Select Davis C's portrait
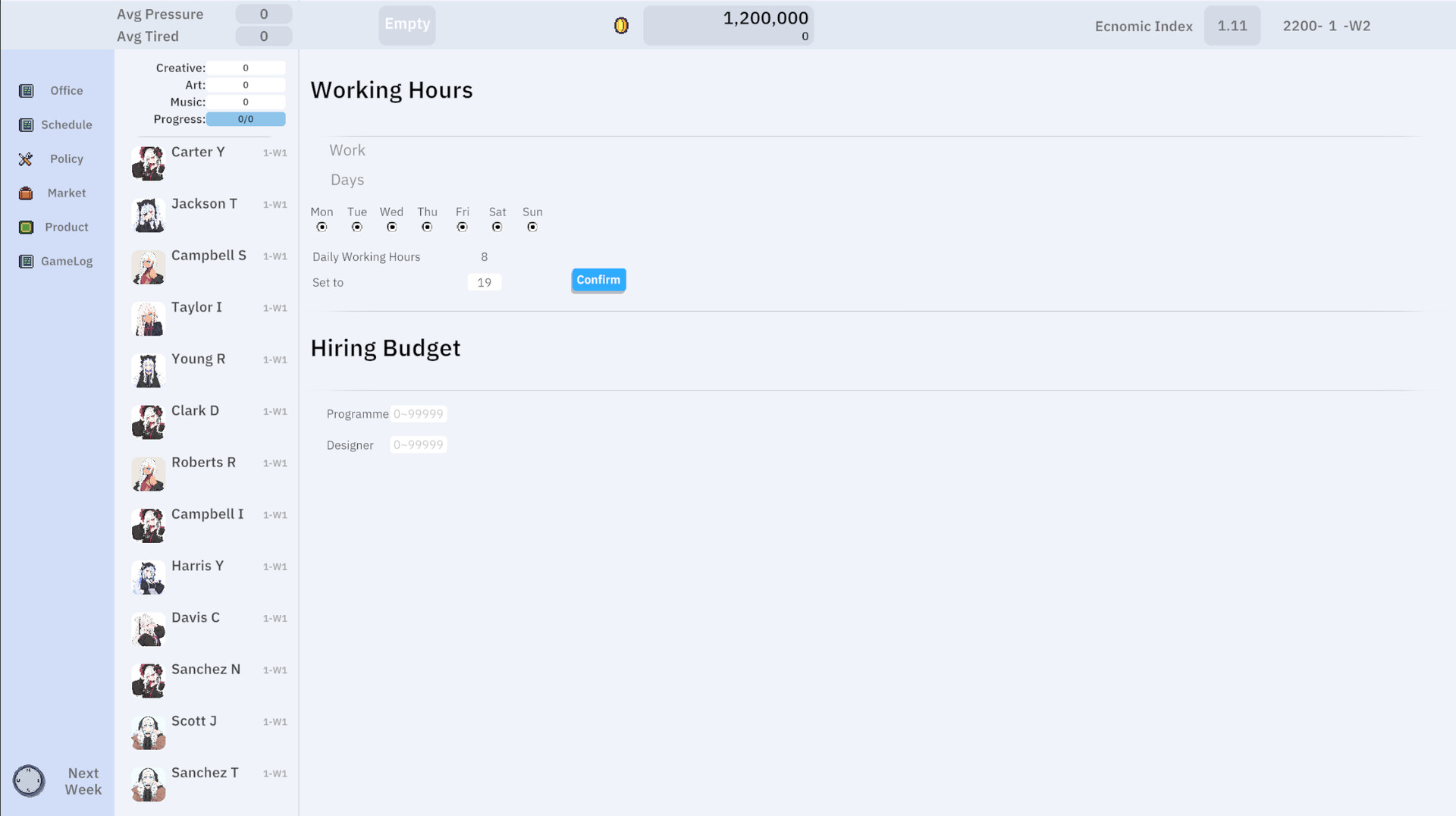1456x816 pixels. [x=148, y=629]
